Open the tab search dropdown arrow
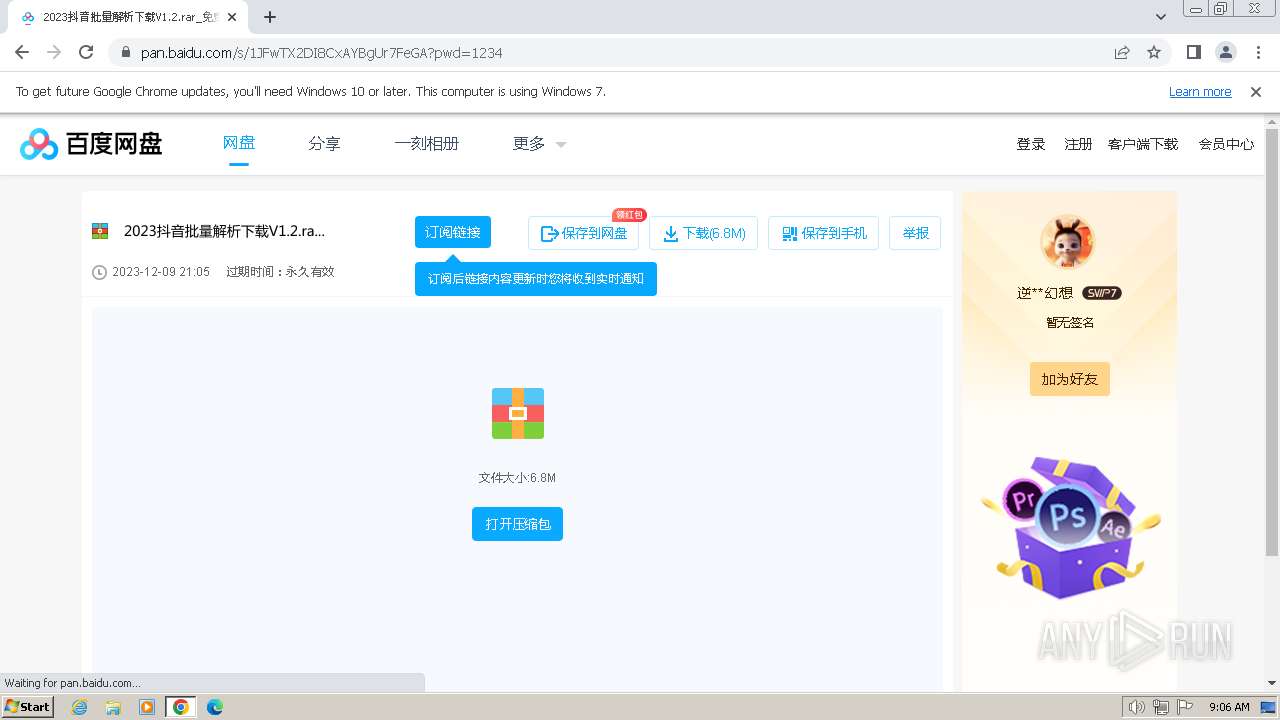The height and width of the screenshot is (720, 1280). coord(1161,17)
